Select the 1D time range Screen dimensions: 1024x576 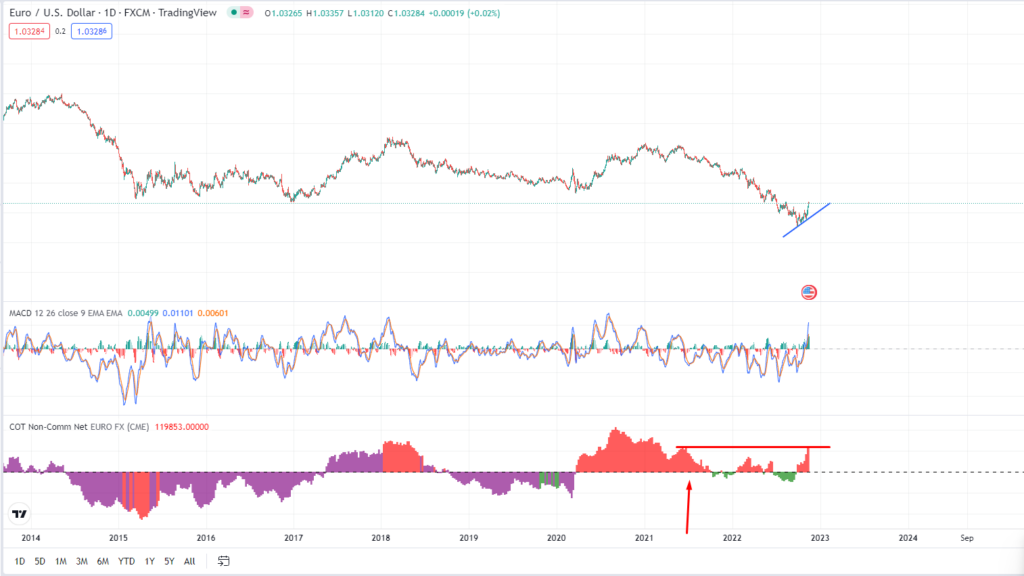click(x=20, y=561)
